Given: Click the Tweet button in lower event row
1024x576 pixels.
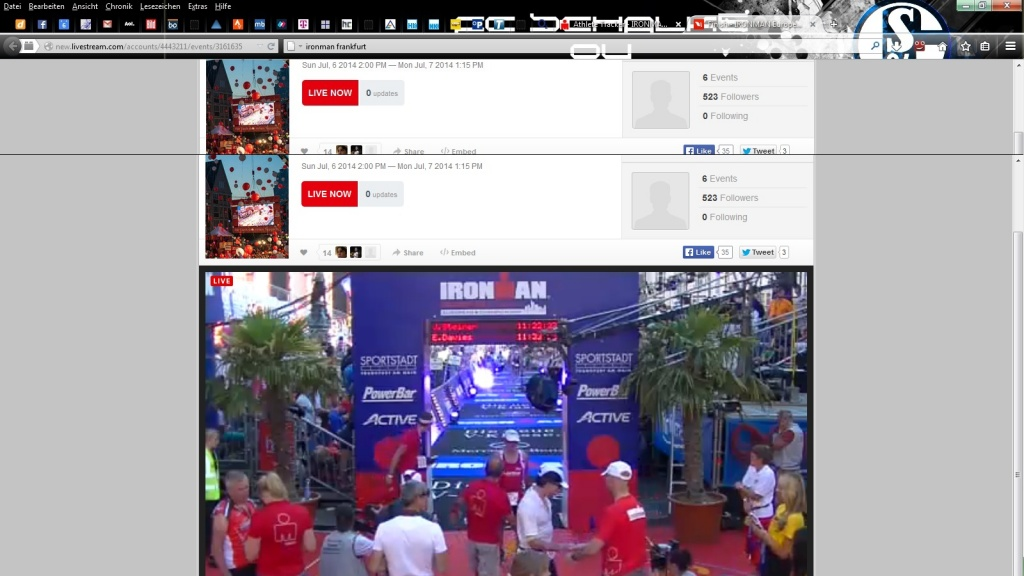Looking at the screenshot, I should coord(757,253).
